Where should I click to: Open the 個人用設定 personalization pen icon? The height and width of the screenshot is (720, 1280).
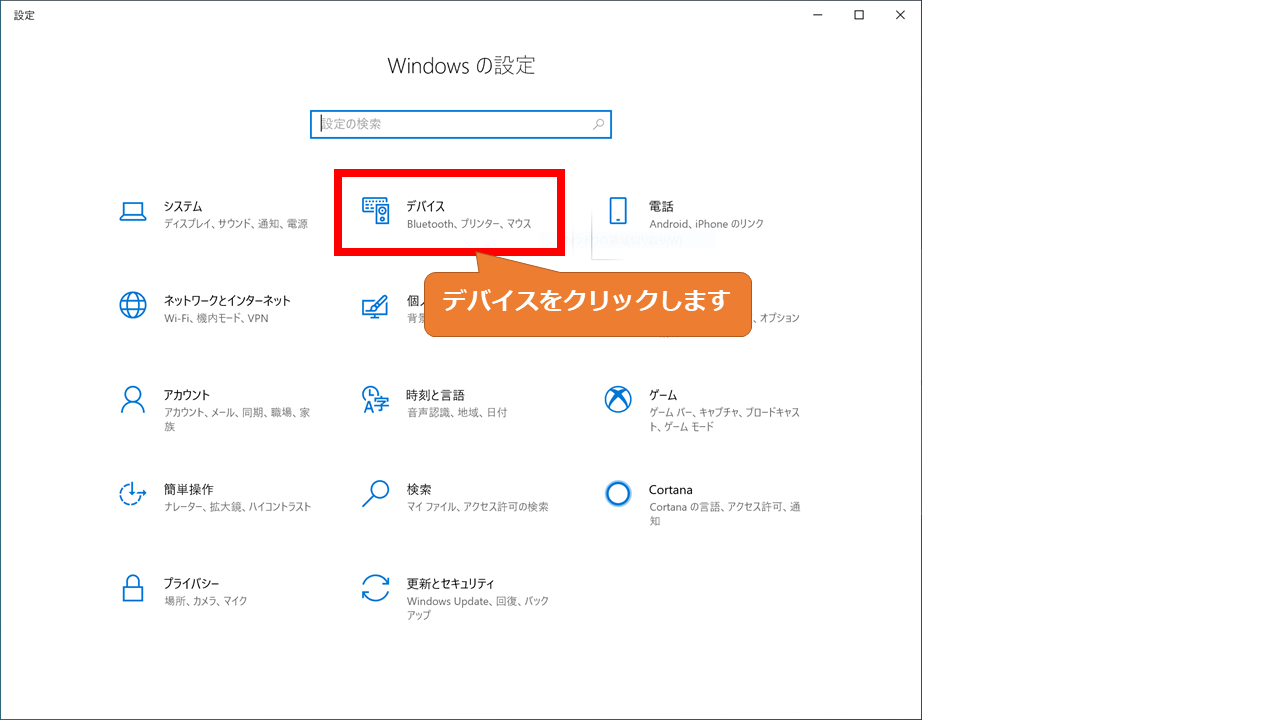pos(374,306)
